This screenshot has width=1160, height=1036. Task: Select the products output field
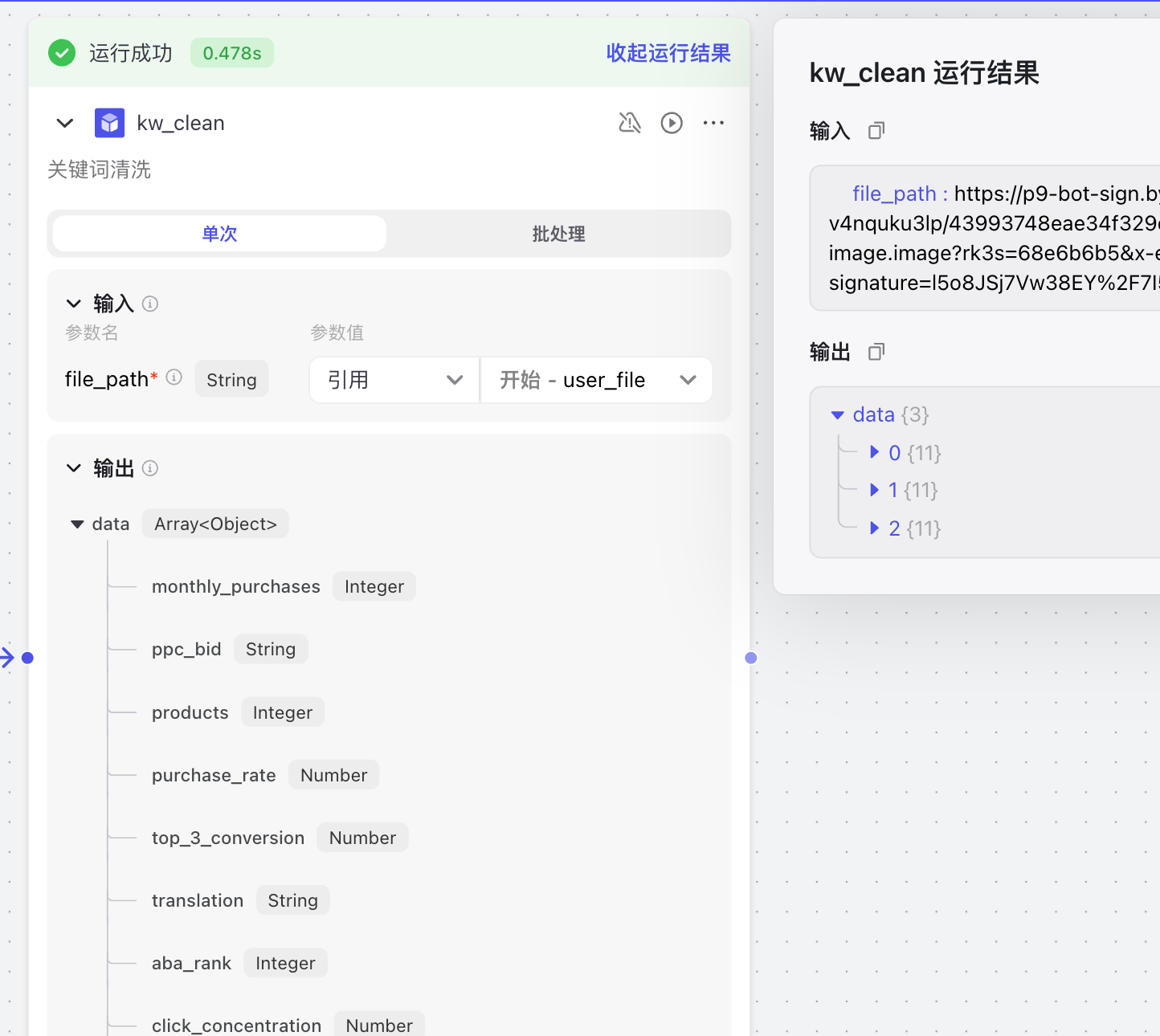coord(190,712)
